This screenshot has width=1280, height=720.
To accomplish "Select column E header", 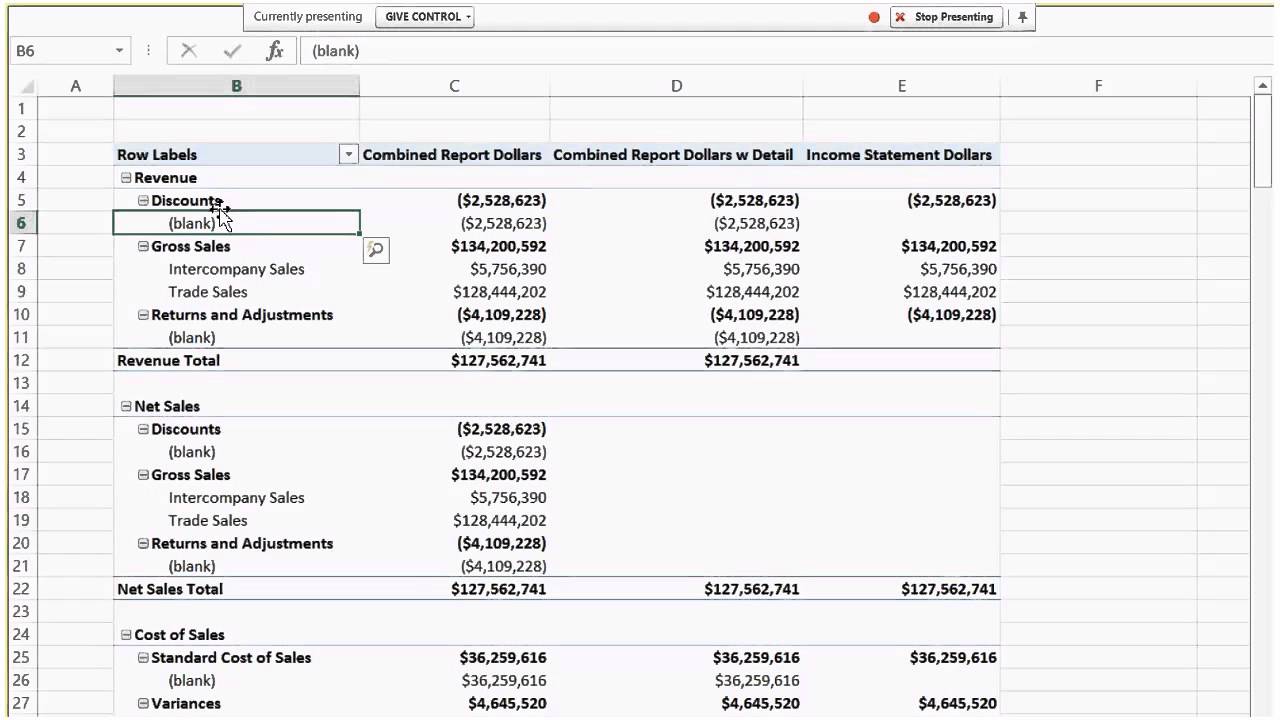I will pyautogui.click(x=901, y=87).
